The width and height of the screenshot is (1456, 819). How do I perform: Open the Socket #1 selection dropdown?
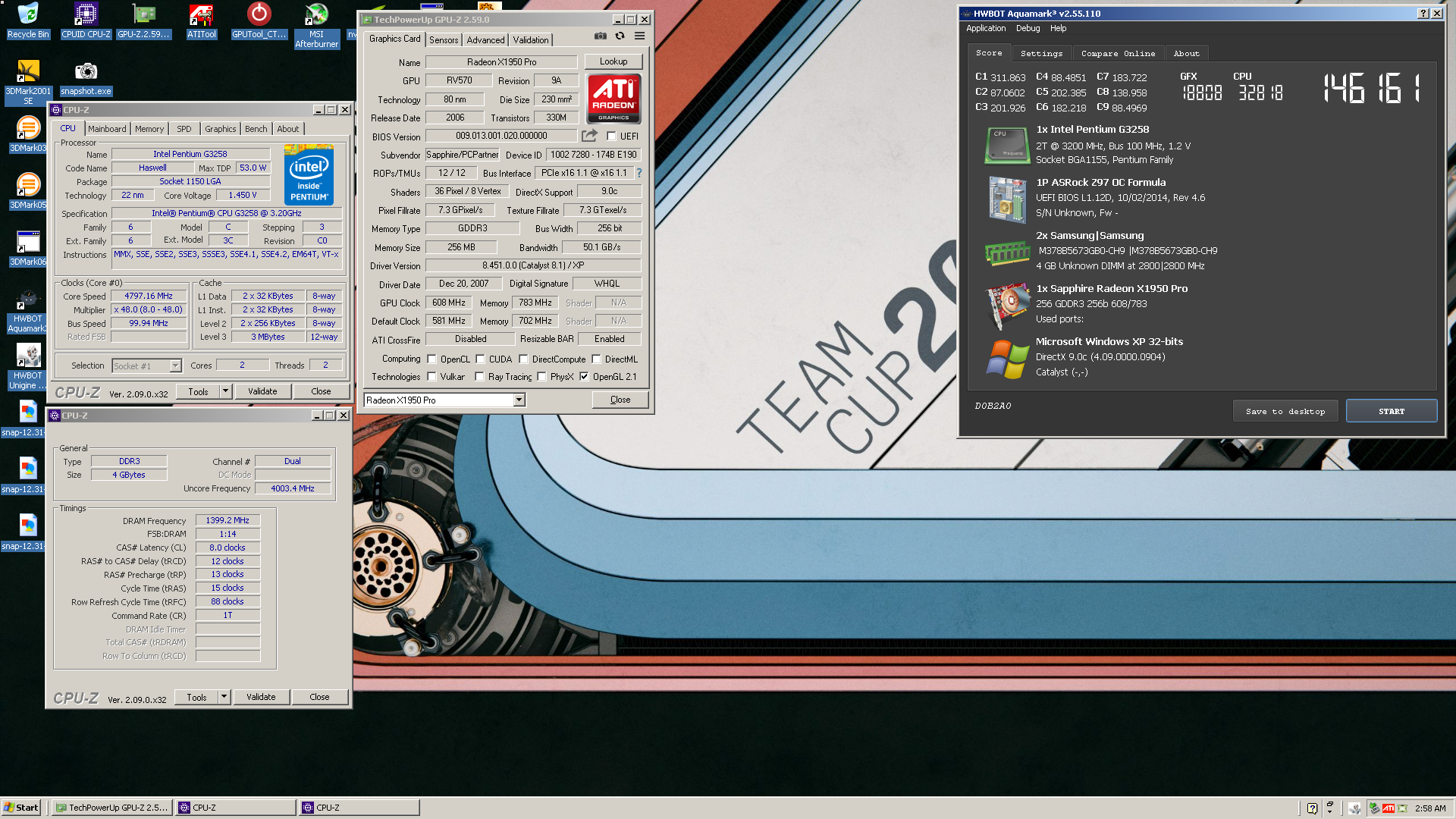(175, 366)
